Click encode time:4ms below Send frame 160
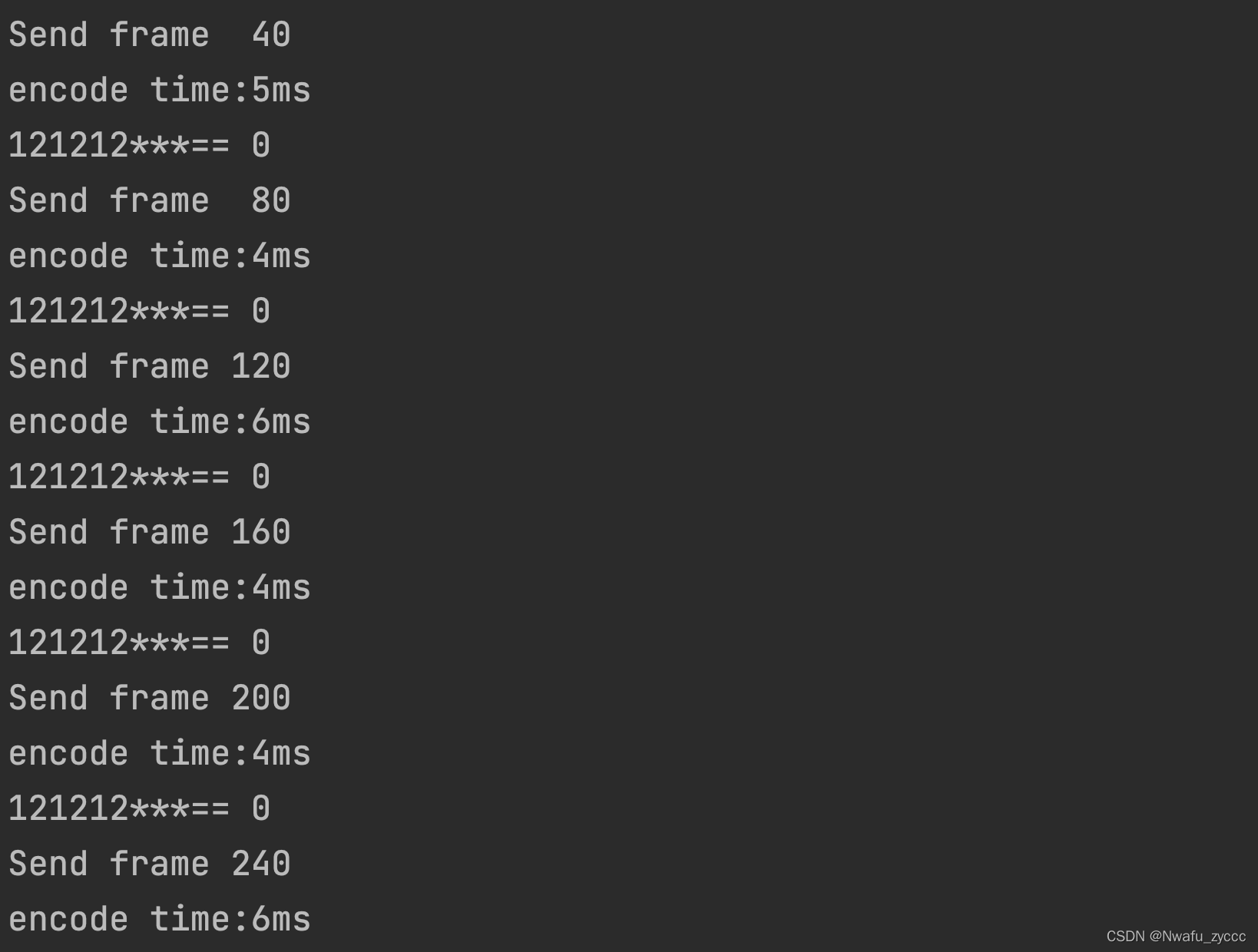Screen dimensions: 1258x952 (159, 588)
